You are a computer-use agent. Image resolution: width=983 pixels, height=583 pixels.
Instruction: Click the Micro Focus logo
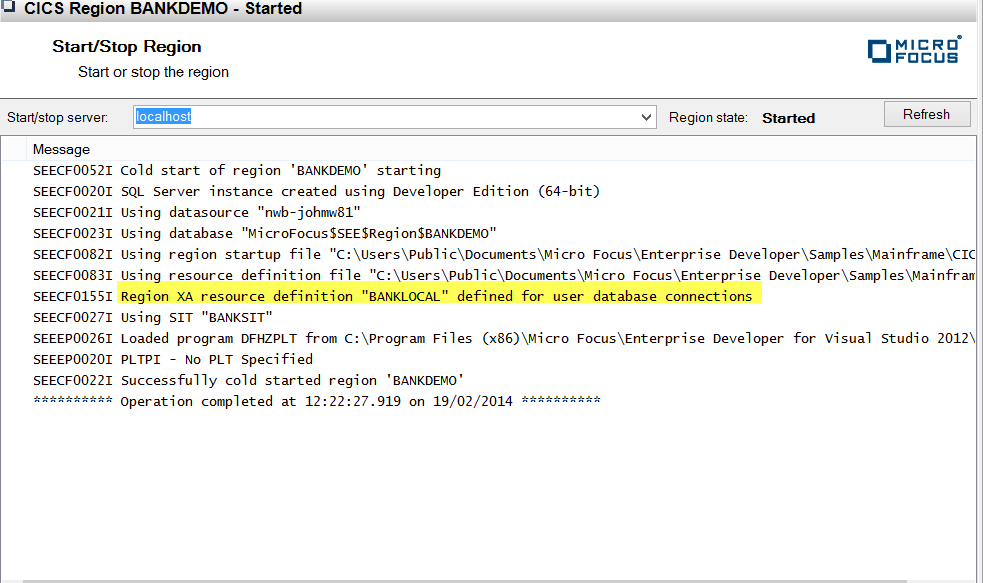(x=914, y=51)
